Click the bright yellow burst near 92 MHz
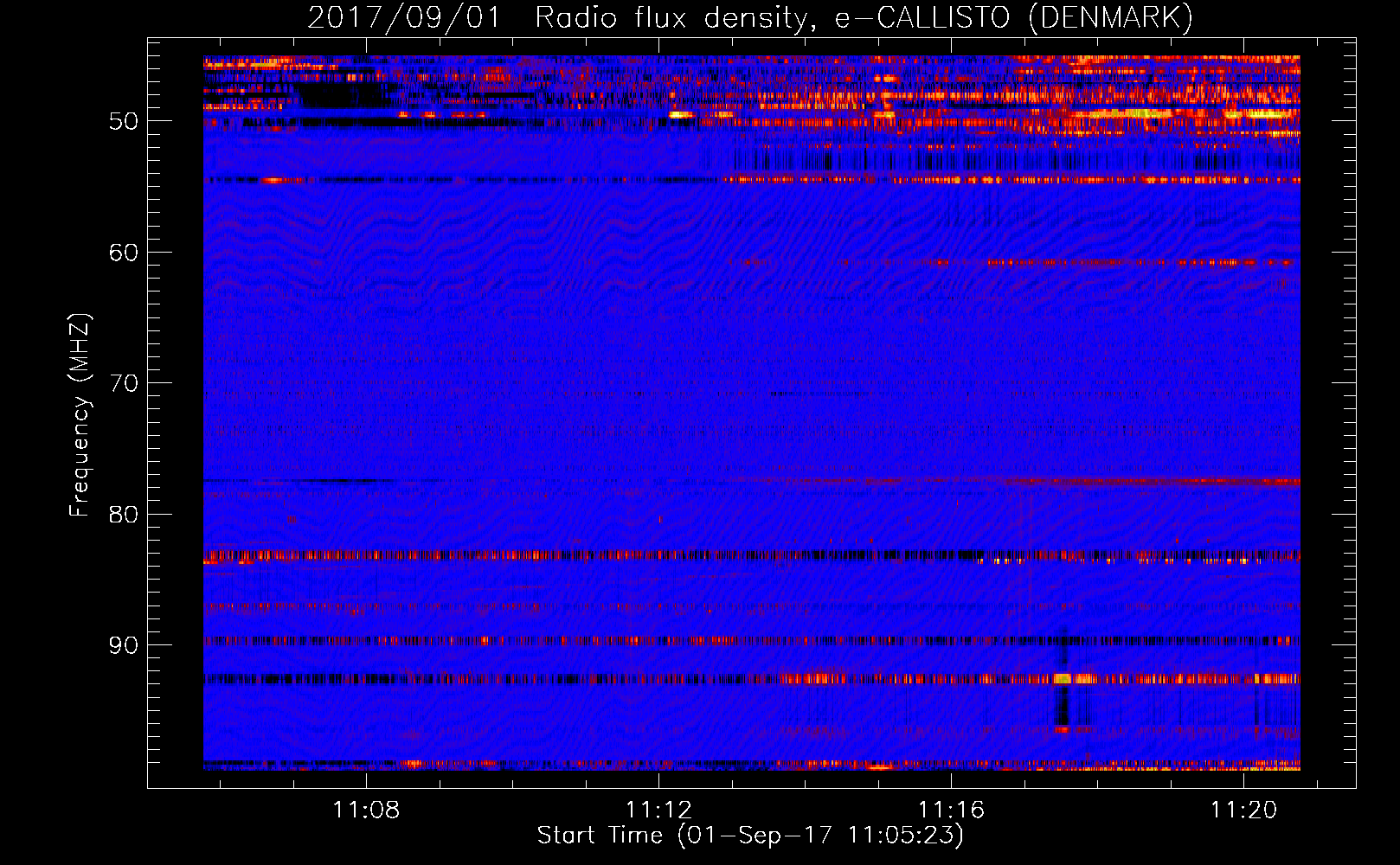 click(1063, 679)
